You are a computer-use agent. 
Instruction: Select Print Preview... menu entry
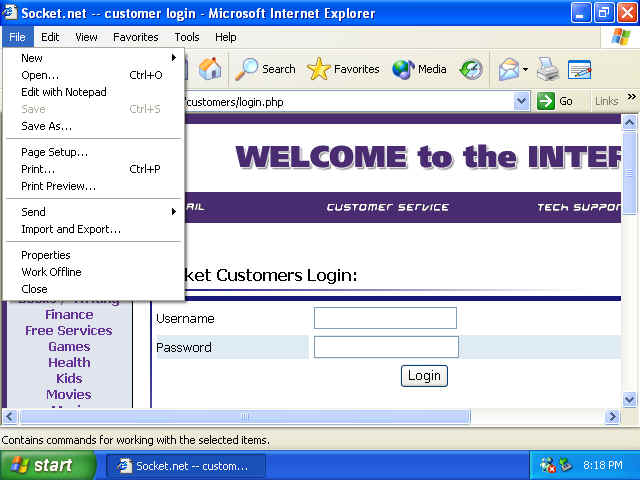(93, 186)
